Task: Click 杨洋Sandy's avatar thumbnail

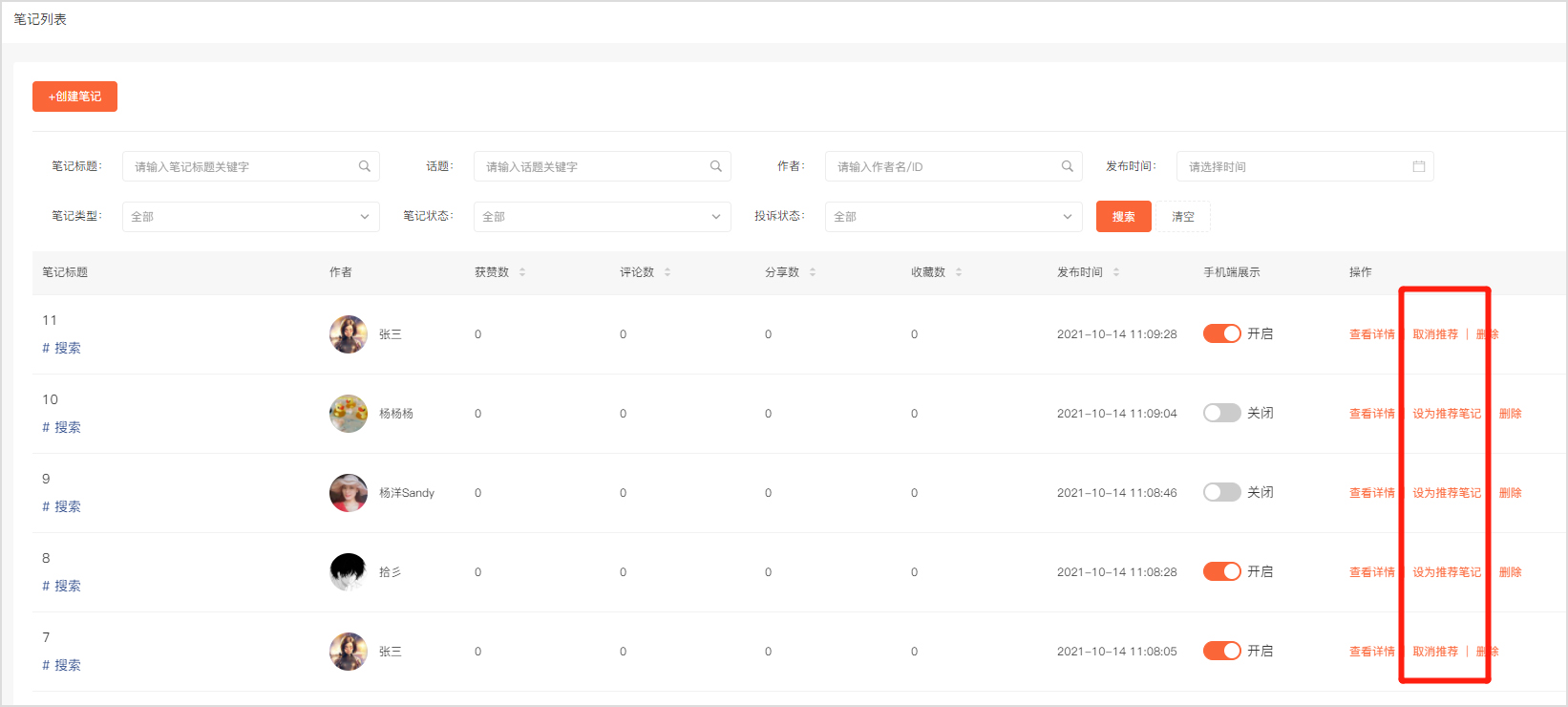Action: click(x=349, y=493)
